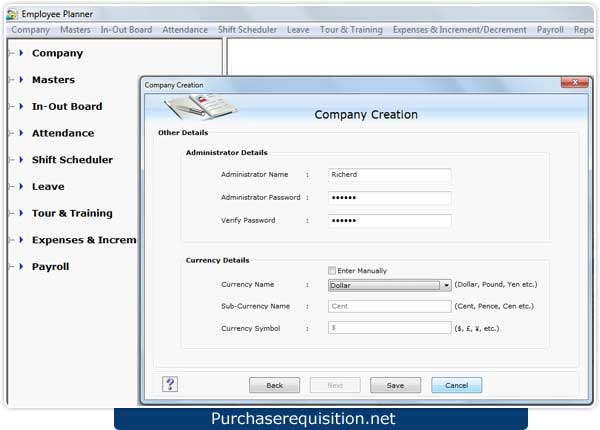Select Leave label in sidebar tree
Image resolution: width=600 pixels, height=430 pixels.
tap(48, 187)
